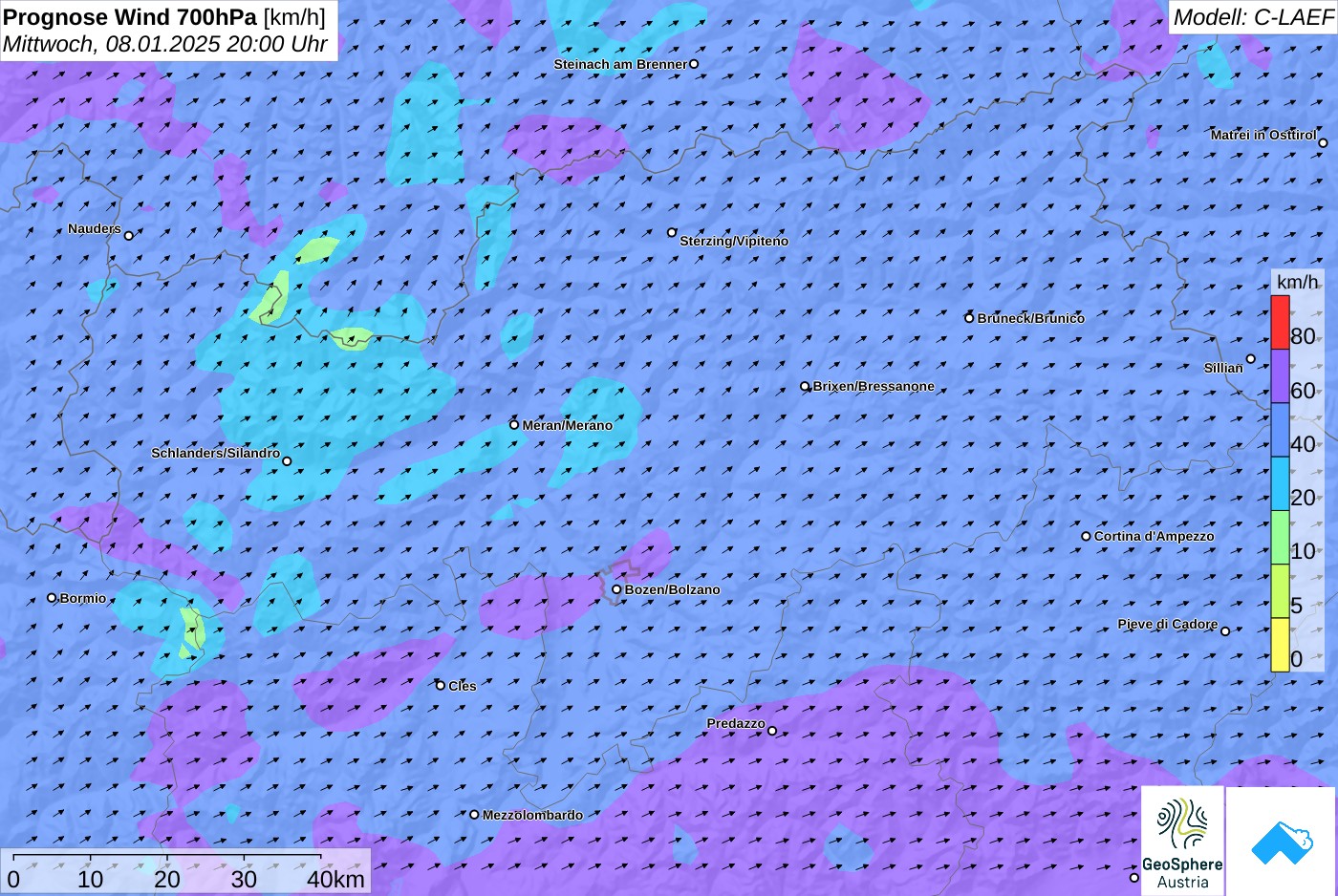Select the Schlanders/Silandro marker dot
1338x896 pixels.
coord(287,461)
